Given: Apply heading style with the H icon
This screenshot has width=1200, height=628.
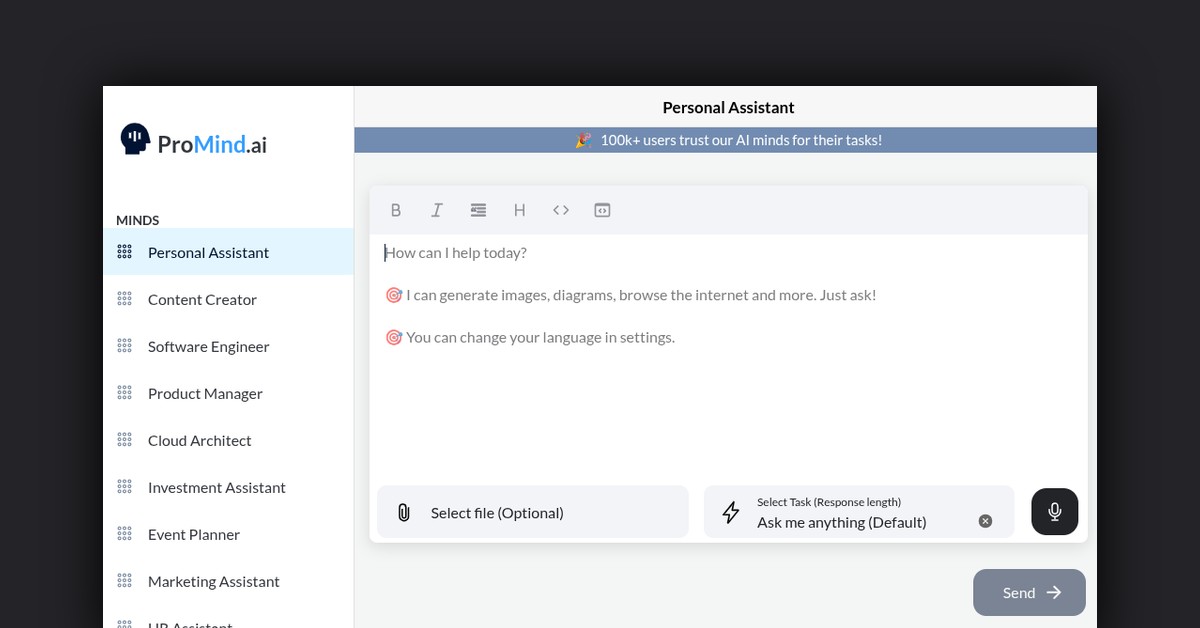Looking at the screenshot, I should pyautogui.click(x=519, y=210).
